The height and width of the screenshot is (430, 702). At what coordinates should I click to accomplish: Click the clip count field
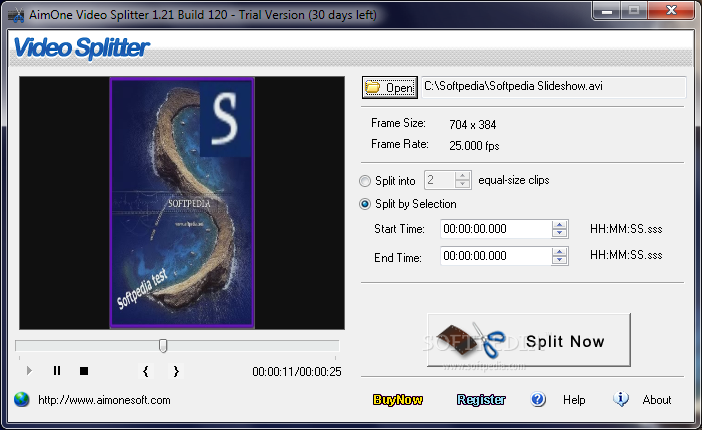[x=440, y=180]
